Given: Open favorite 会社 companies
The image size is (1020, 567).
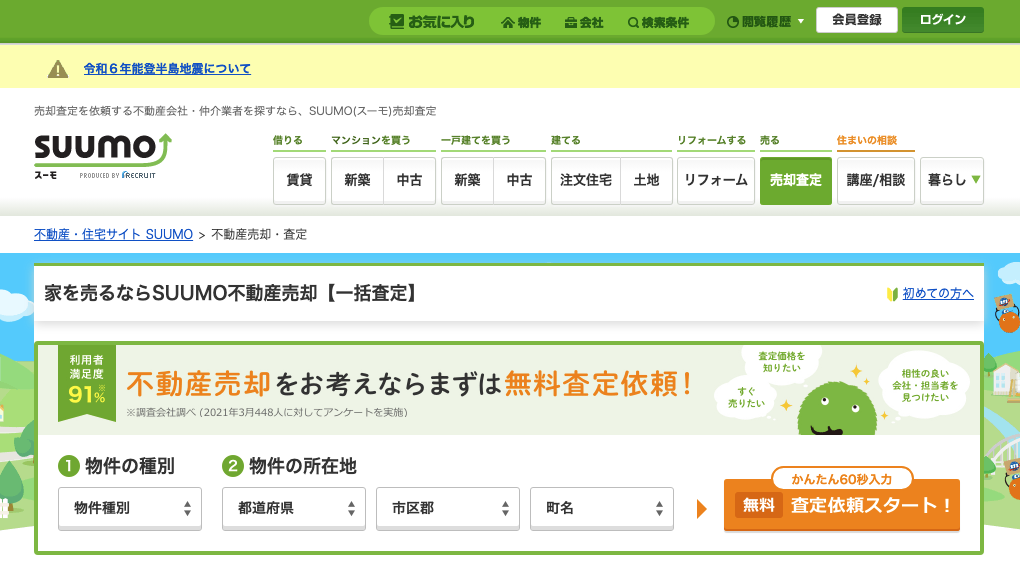Looking at the screenshot, I should coord(584,22).
